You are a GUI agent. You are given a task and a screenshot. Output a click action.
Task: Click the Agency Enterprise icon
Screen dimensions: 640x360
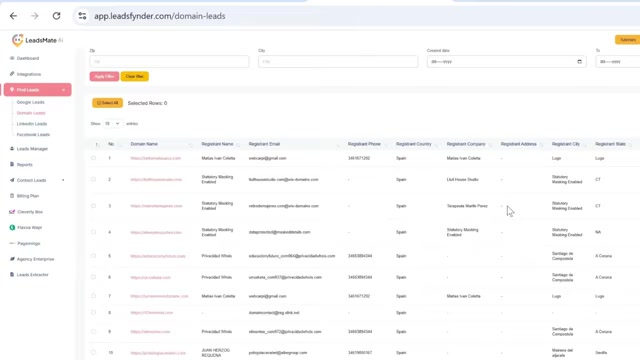pyautogui.click(x=12, y=259)
